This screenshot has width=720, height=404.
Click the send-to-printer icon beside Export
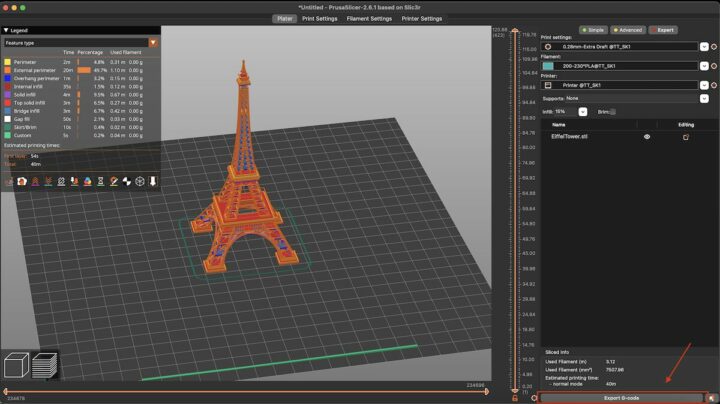point(711,397)
